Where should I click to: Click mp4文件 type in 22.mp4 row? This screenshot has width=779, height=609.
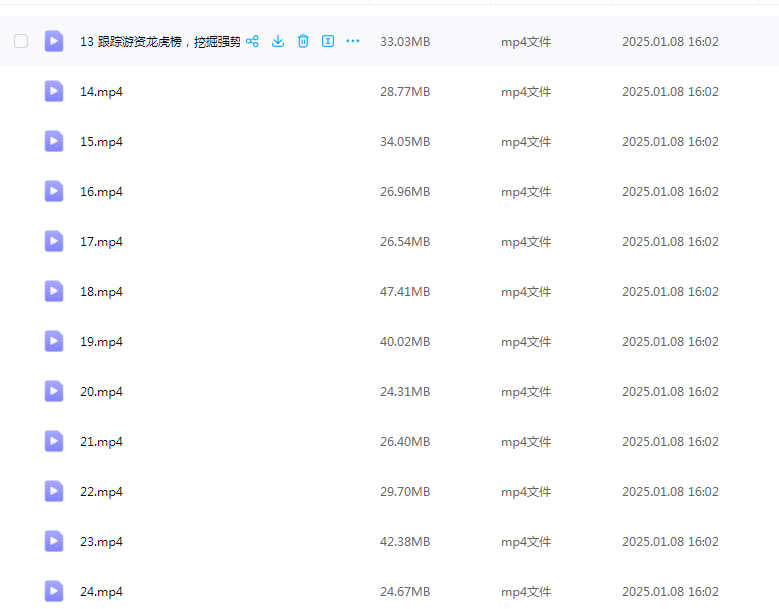coord(526,492)
